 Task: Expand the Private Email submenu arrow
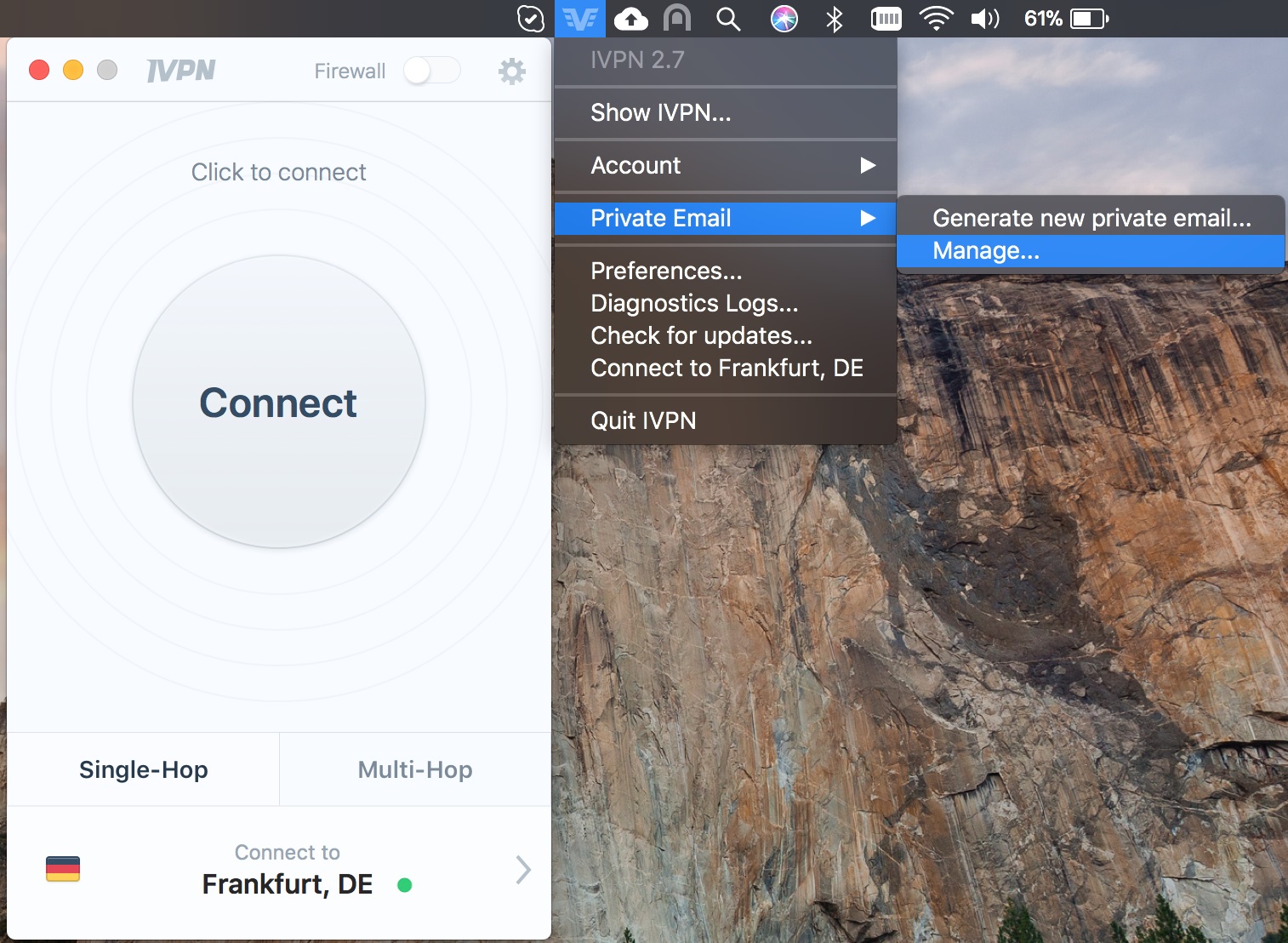[868, 218]
